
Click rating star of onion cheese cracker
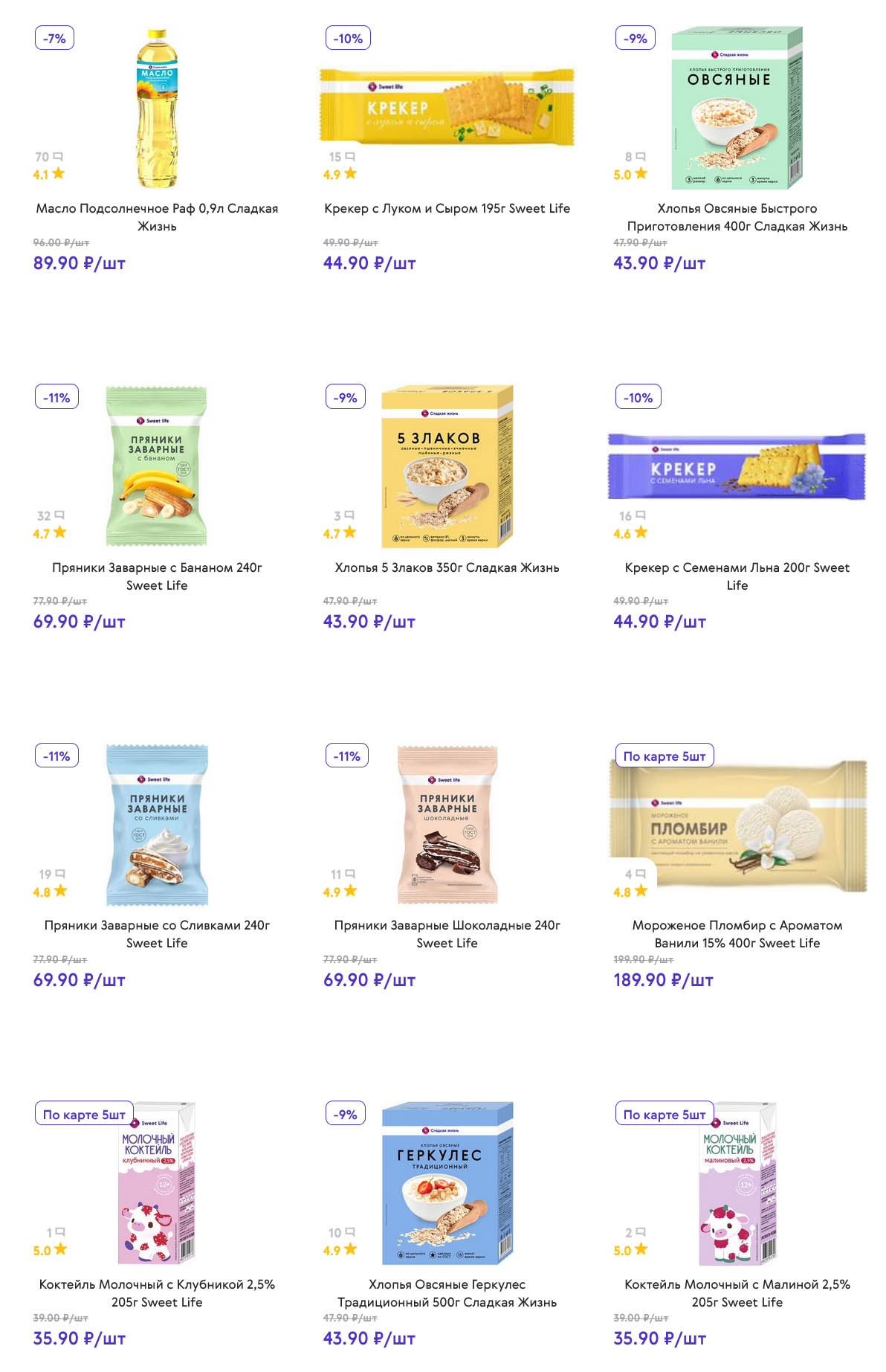point(350,174)
